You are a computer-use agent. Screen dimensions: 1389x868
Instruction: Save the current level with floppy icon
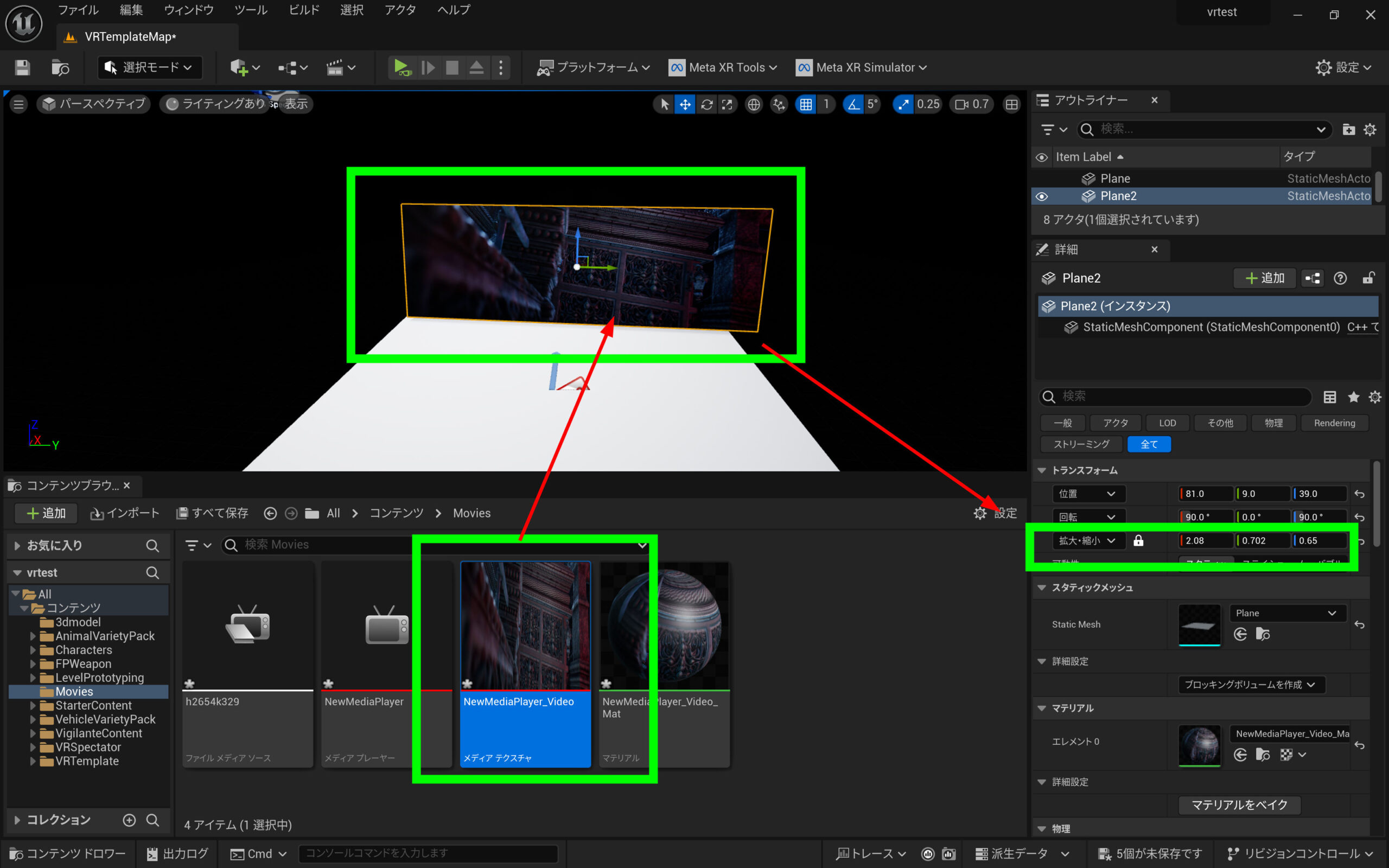point(22,68)
